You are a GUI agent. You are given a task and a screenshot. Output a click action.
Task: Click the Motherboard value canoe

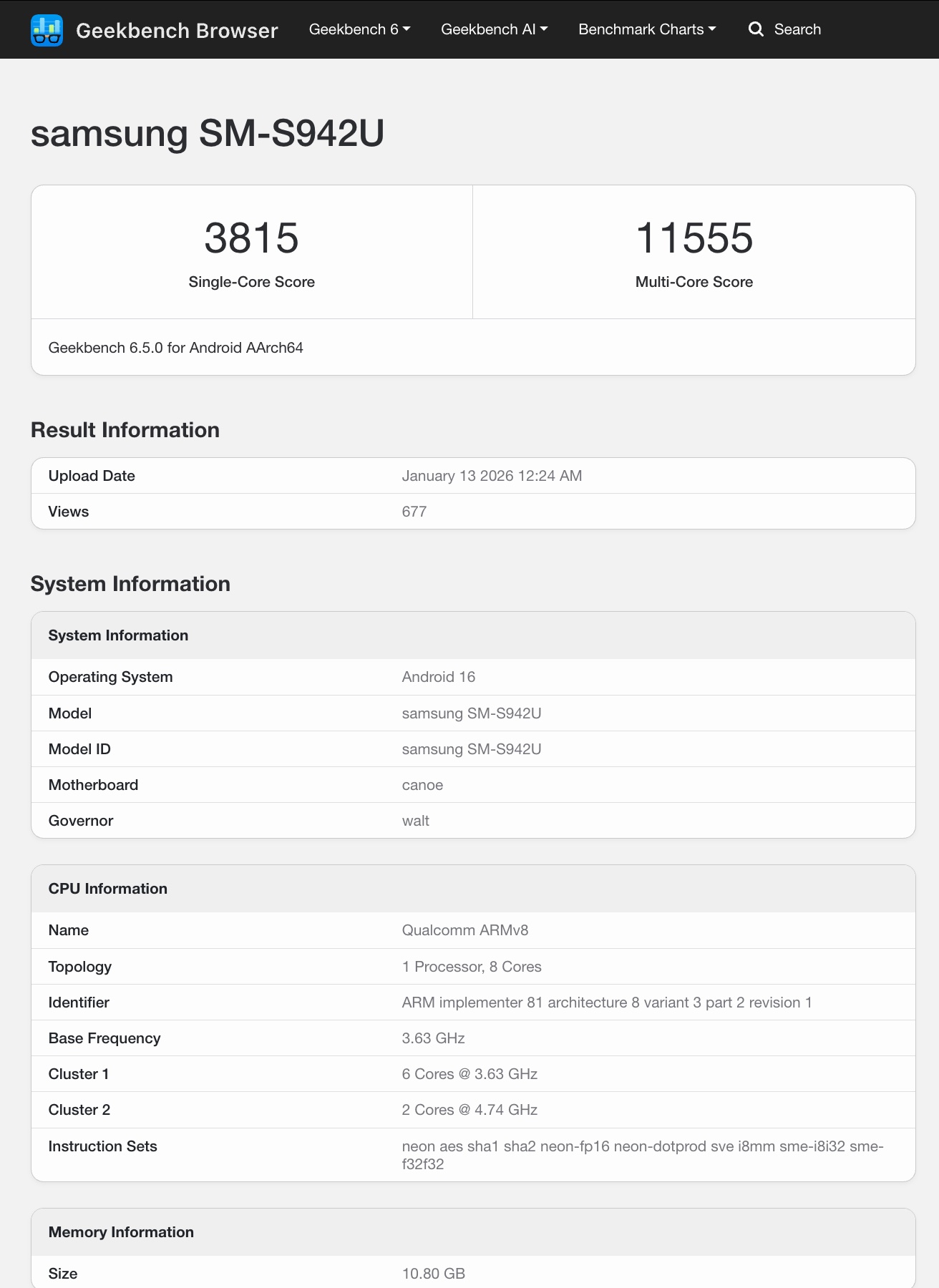click(x=422, y=785)
